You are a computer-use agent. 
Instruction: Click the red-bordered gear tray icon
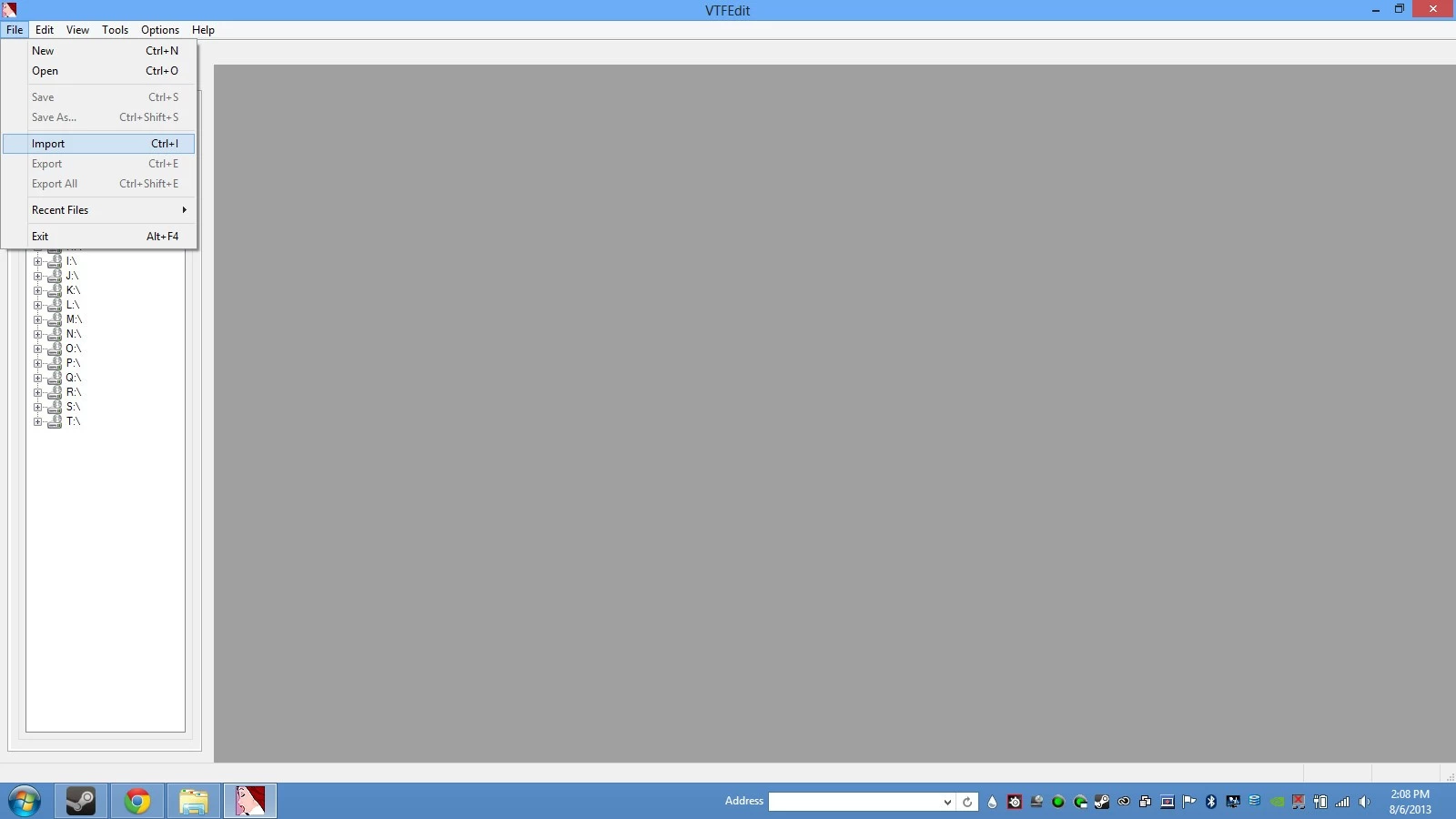[1015, 802]
